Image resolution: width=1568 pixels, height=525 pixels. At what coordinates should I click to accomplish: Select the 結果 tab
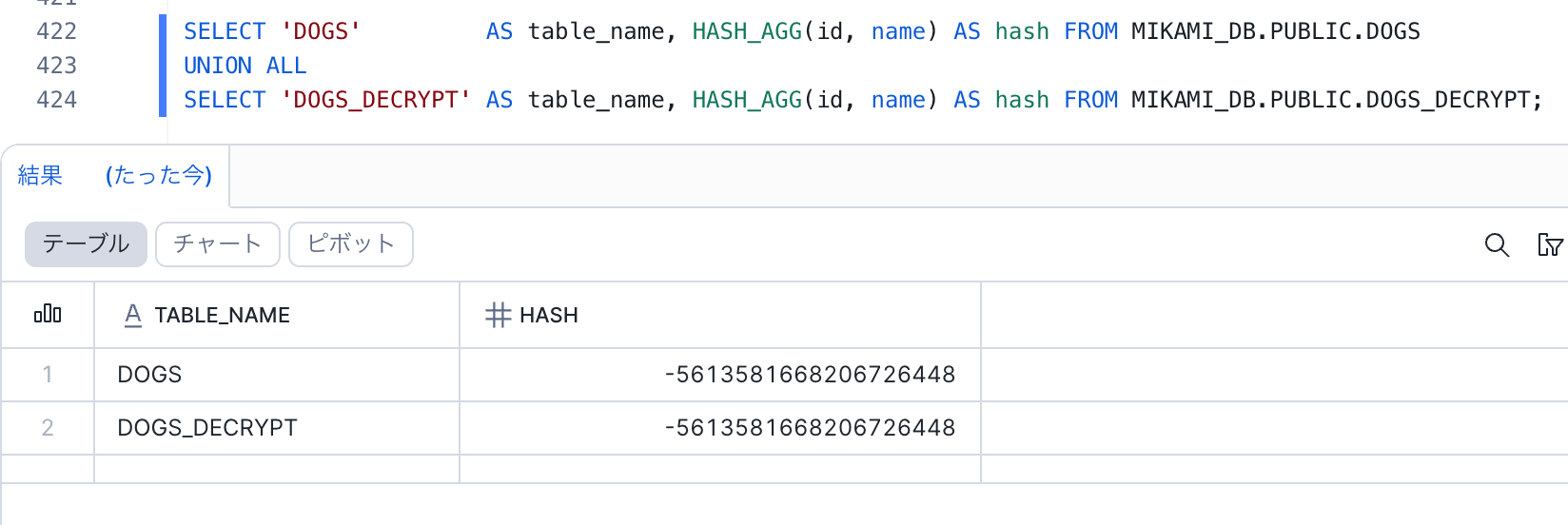[40, 175]
